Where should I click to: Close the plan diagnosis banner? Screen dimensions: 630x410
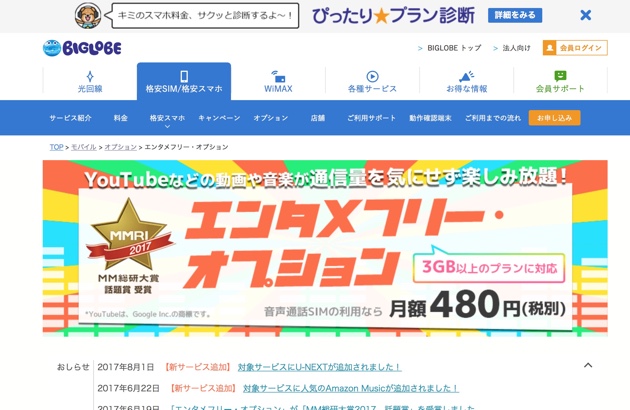pos(585,15)
